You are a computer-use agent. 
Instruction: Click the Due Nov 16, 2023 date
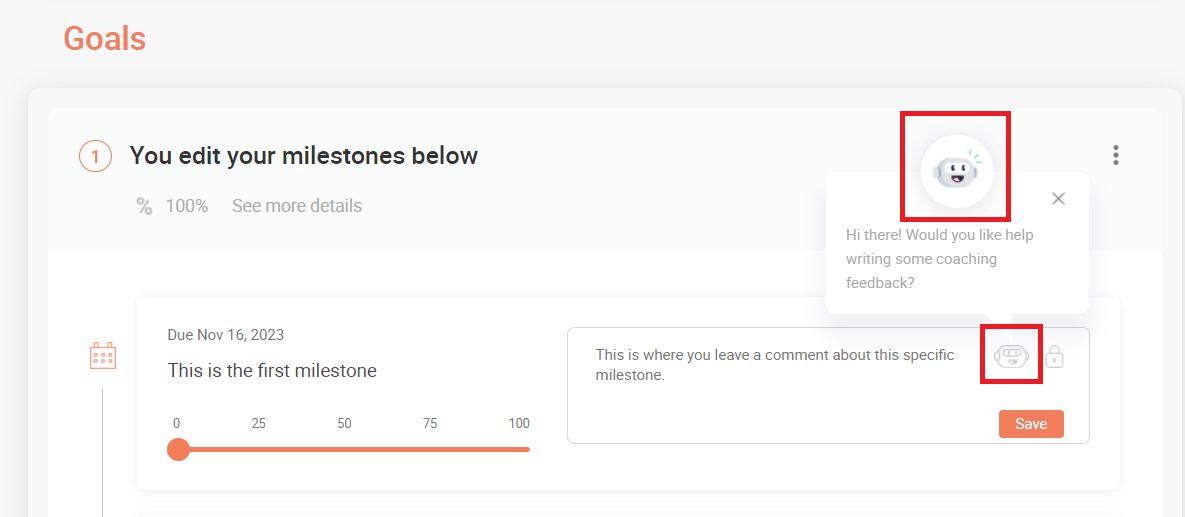[x=225, y=335]
